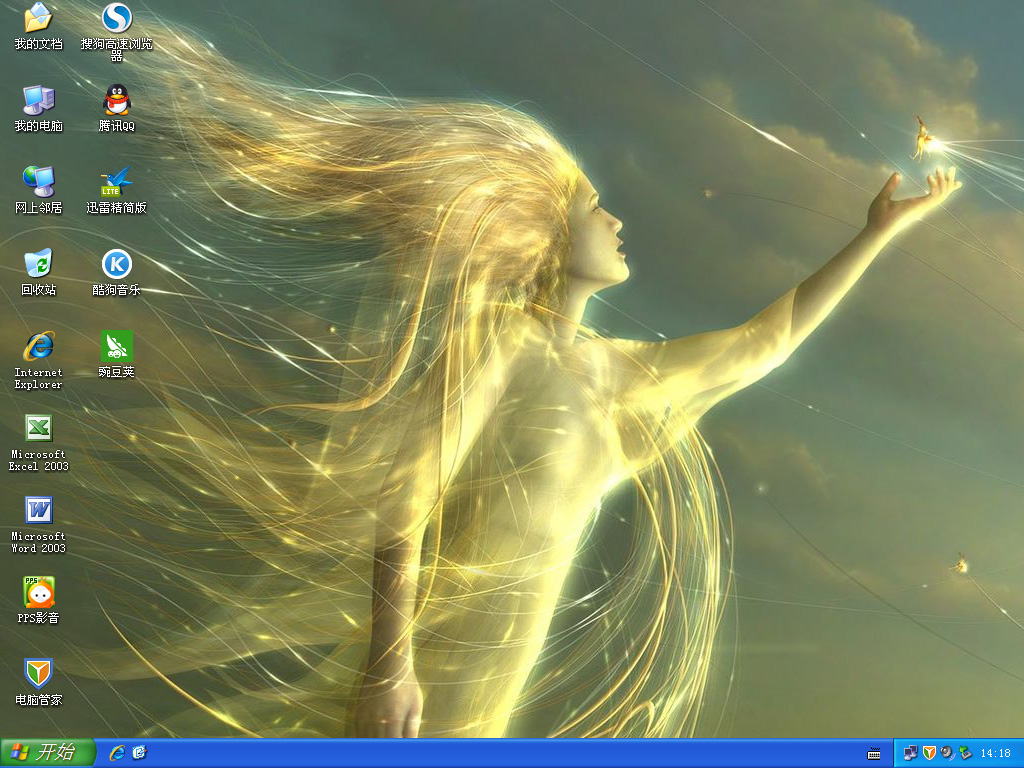Launch 腾讯QQ
Image resolution: width=1024 pixels, height=768 pixels.
pos(116,105)
